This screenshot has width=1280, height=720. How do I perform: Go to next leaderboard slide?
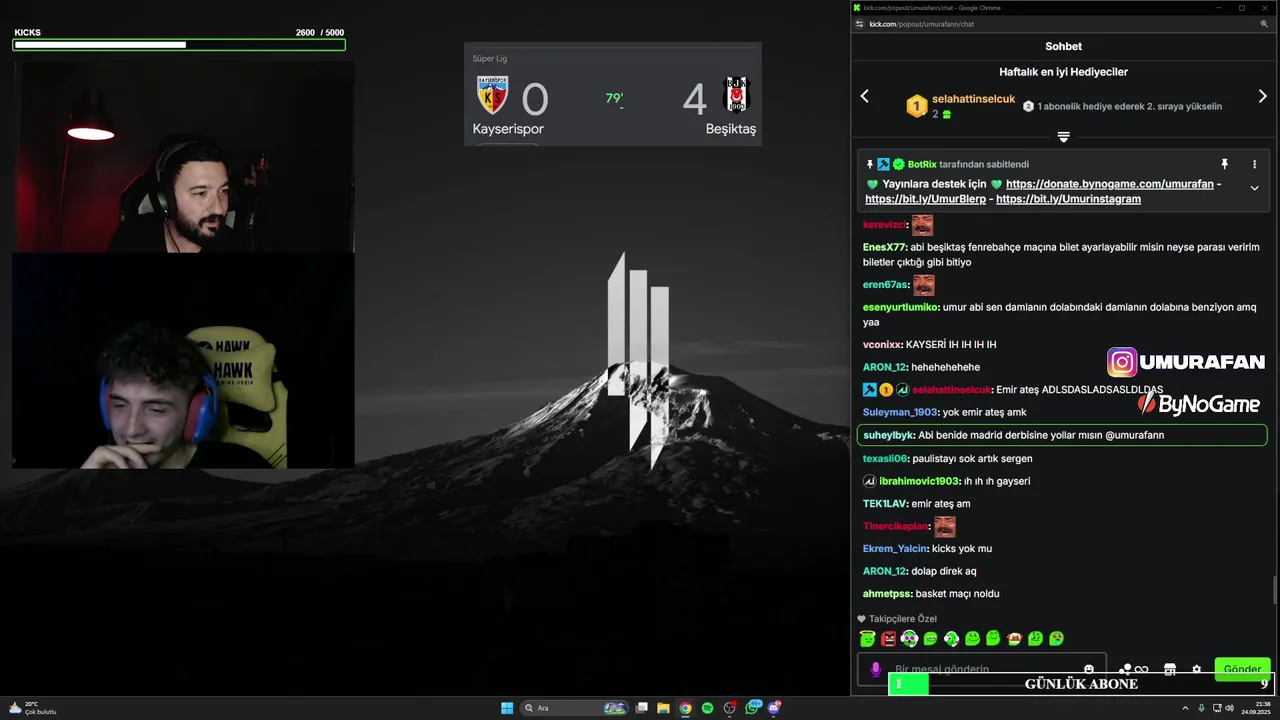point(1262,96)
